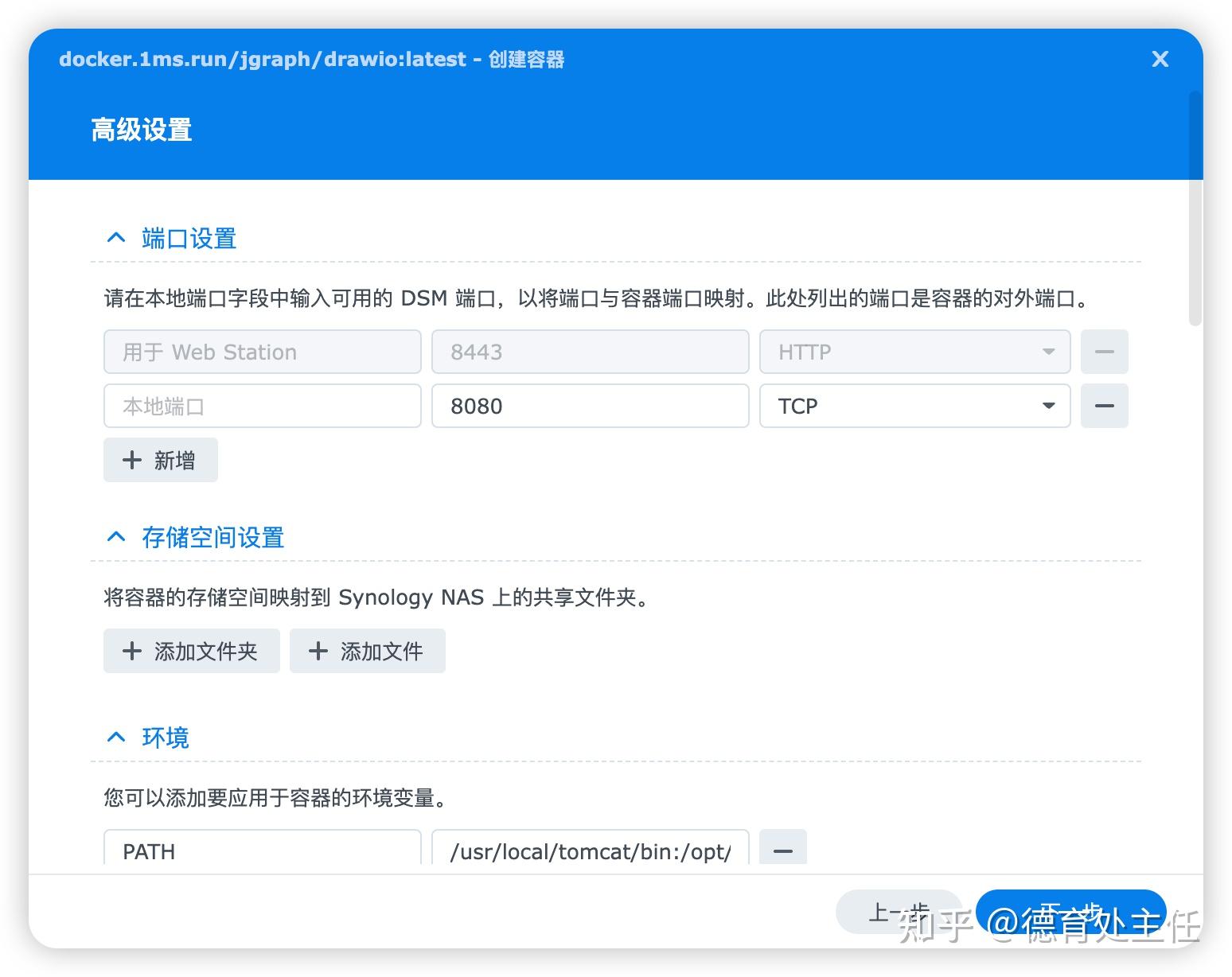Click the 本地端口 input field
1232x977 pixels.
(x=262, y=406)
